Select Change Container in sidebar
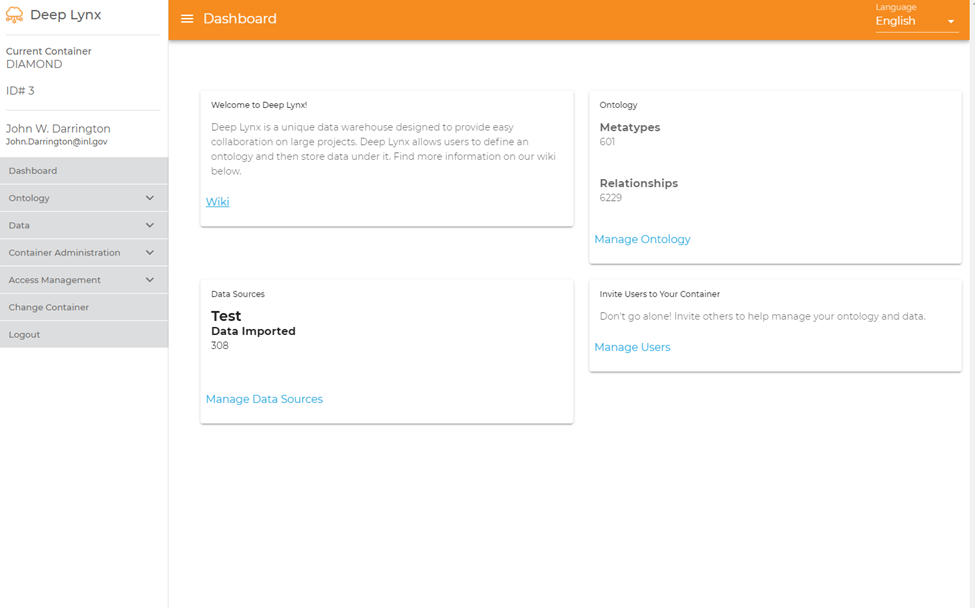The height and width of the screenshot is (608, 975). pyautogui.click(x=49, y=307)
